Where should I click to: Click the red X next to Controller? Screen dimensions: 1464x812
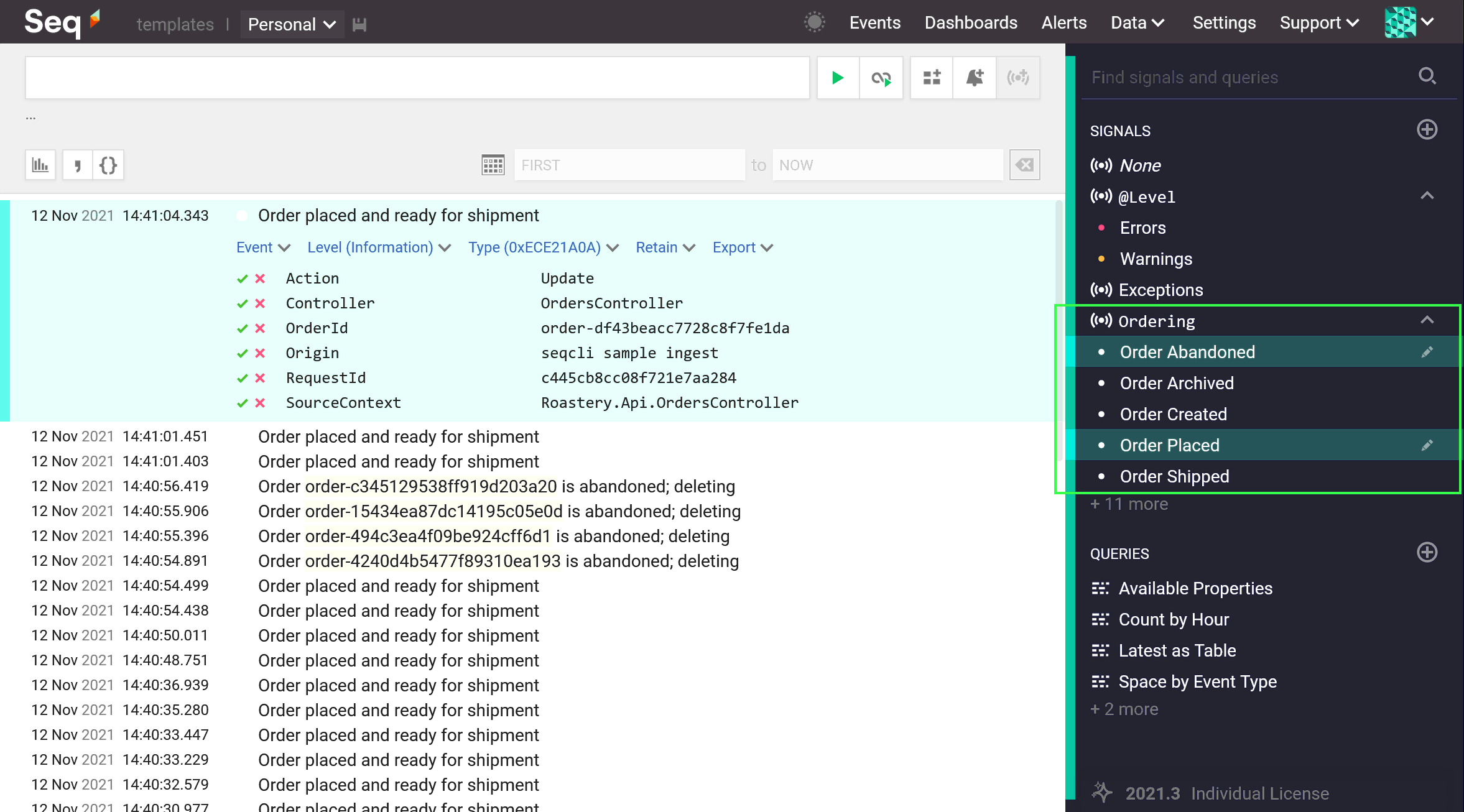[260, 303]
